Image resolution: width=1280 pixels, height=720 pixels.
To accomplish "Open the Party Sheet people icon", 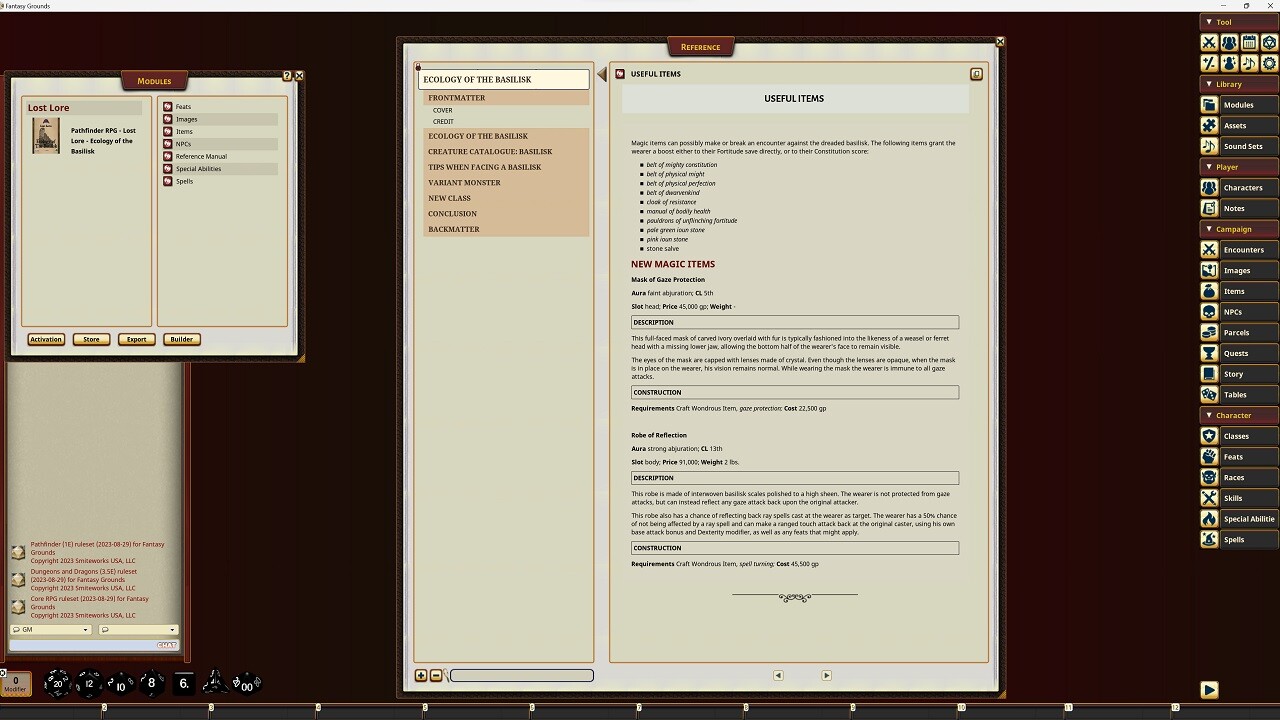I will coord(1228,42).
